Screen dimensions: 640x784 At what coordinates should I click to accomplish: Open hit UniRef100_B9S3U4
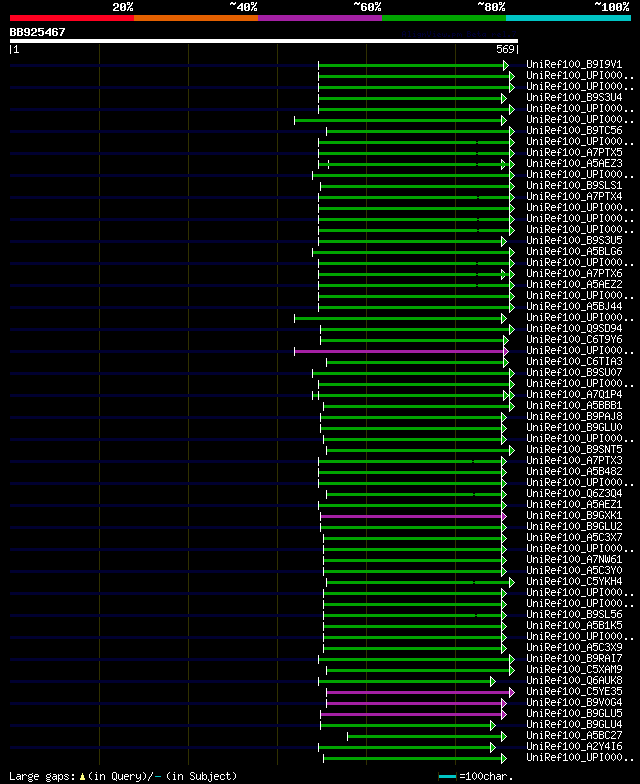pyautogui.click(x=574, y=98)
